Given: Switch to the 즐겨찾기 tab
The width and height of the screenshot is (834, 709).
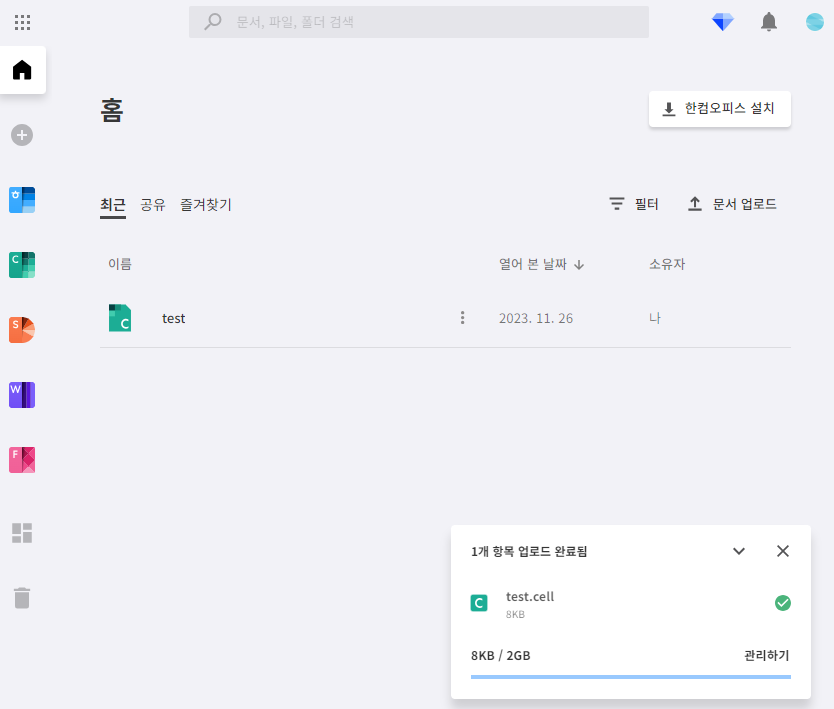Looking at the screenshot, I should [x=206, y=205].
